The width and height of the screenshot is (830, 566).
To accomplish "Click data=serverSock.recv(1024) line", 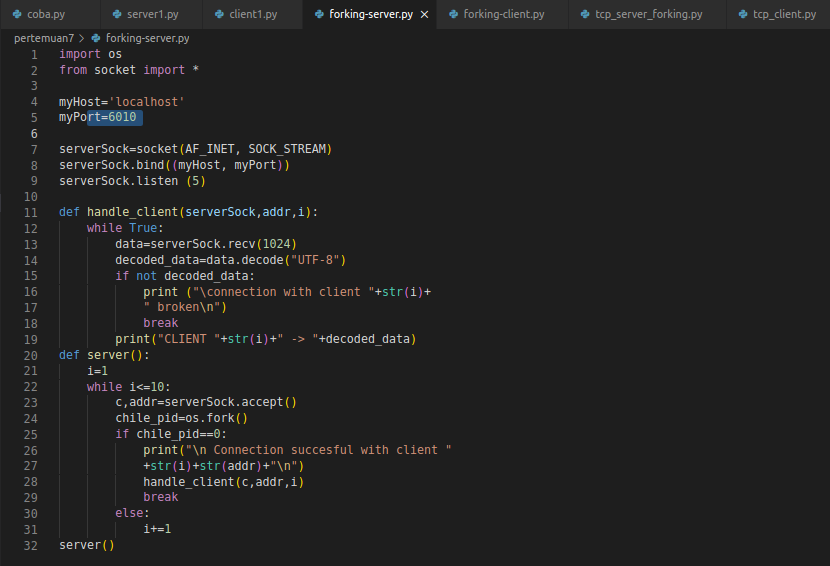I will pos(206,244).
